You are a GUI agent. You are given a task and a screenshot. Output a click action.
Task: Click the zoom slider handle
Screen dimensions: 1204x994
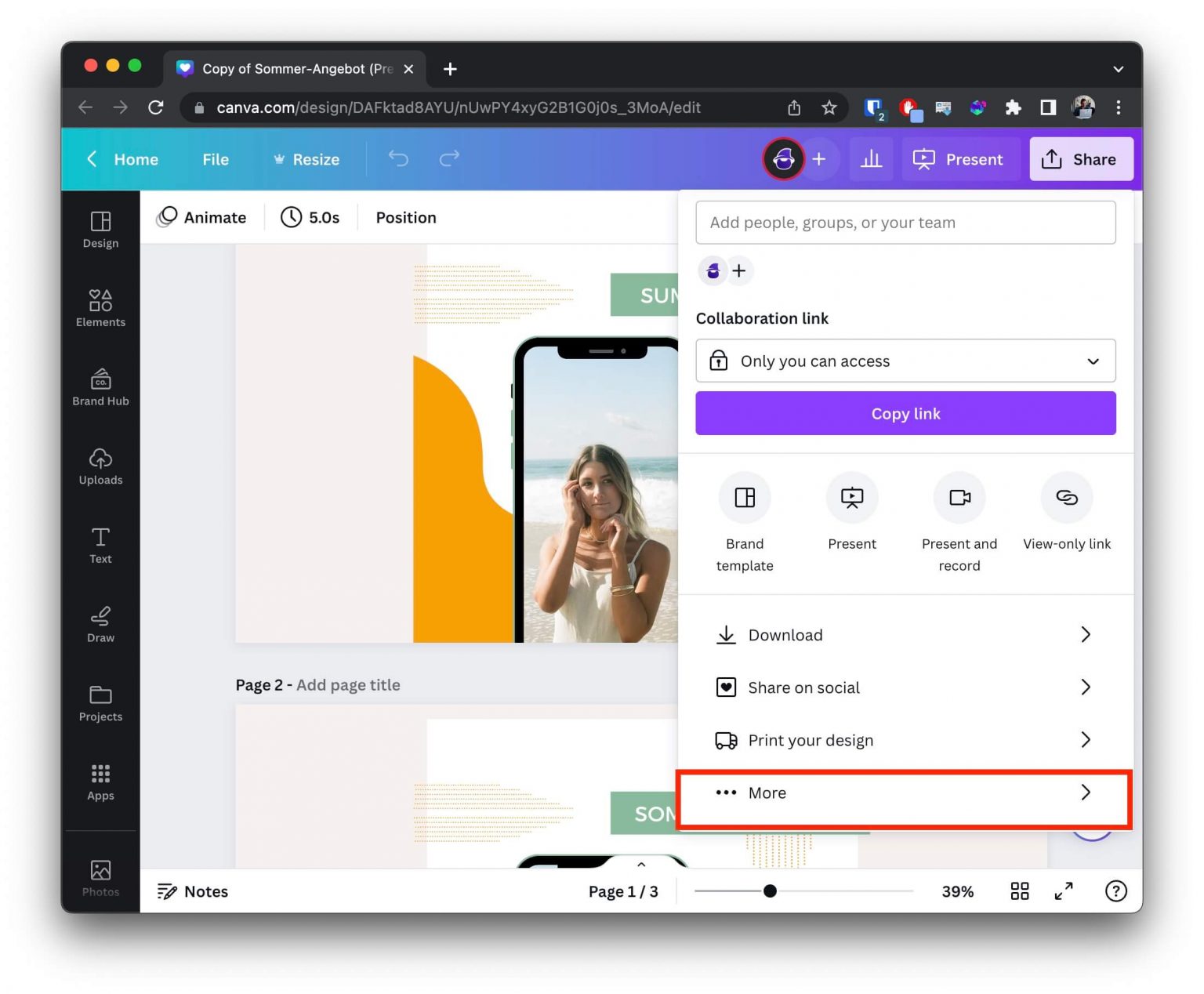point(770,891)
